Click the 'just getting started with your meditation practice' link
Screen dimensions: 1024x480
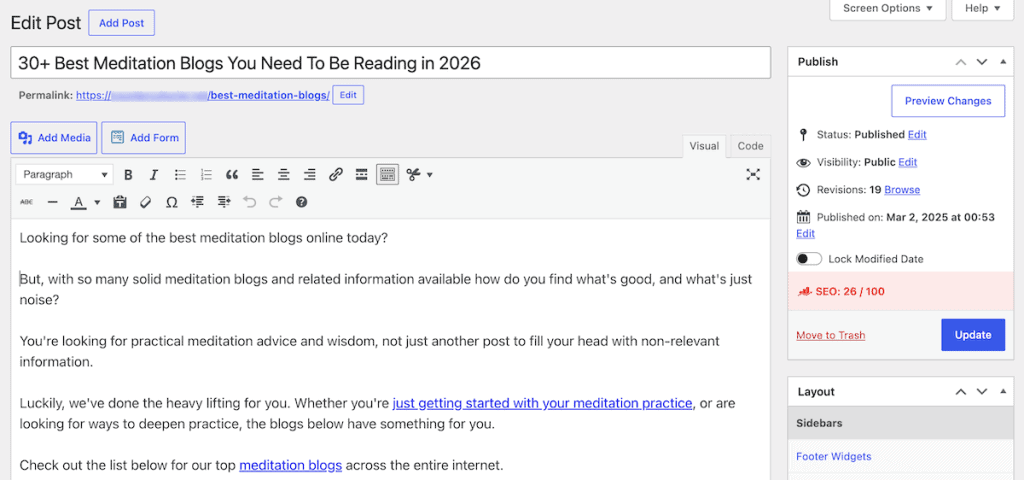[542, 403]
